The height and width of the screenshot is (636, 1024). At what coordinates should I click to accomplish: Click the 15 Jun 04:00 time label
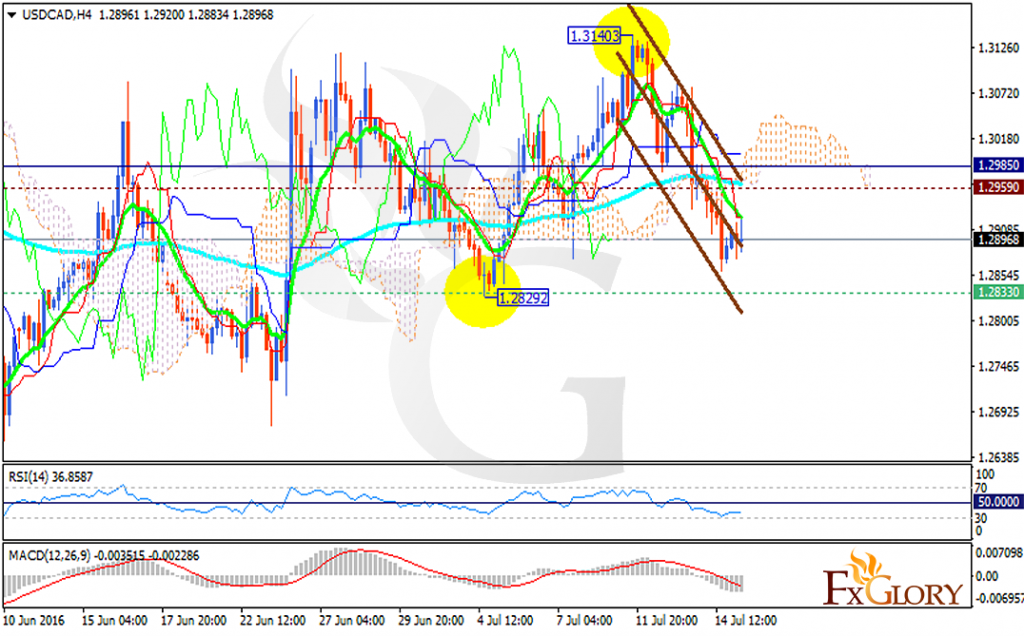pos(114,620)
